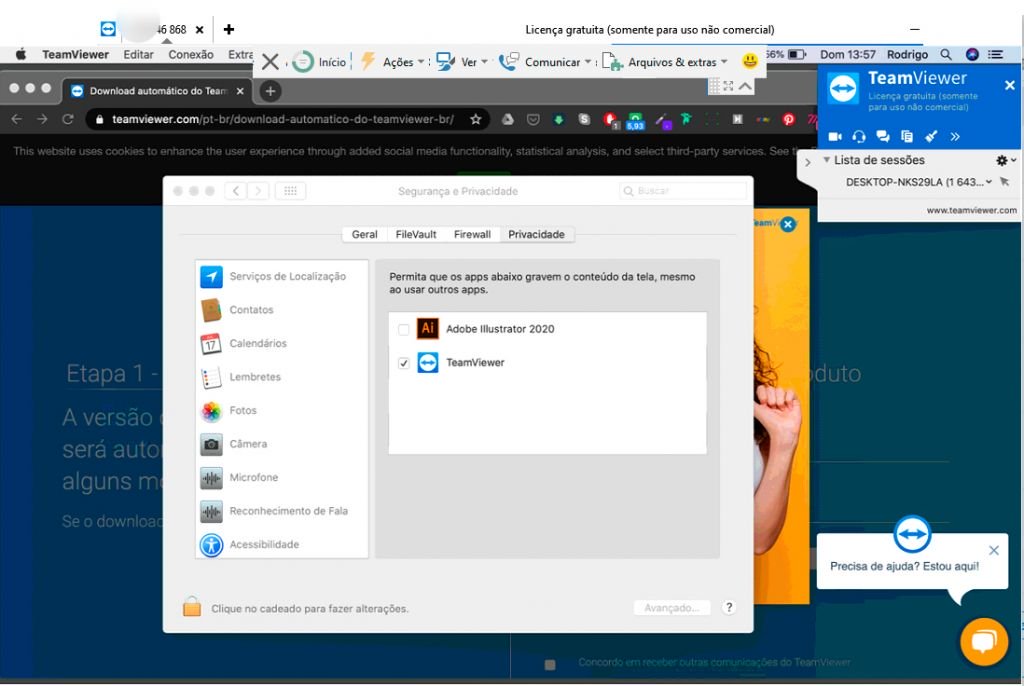This screenshot has height=686, width=1024.
Task: Close the Download automático browser tab
Action: point(240,91)
